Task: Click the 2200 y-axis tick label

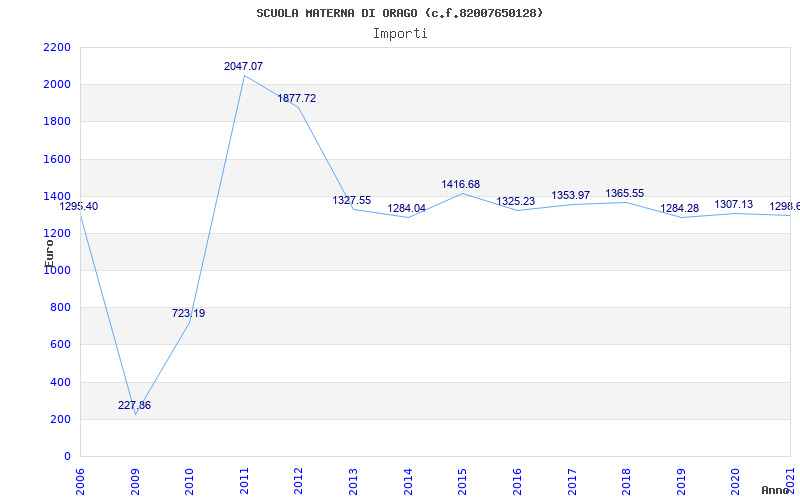Action: point(57,47)
